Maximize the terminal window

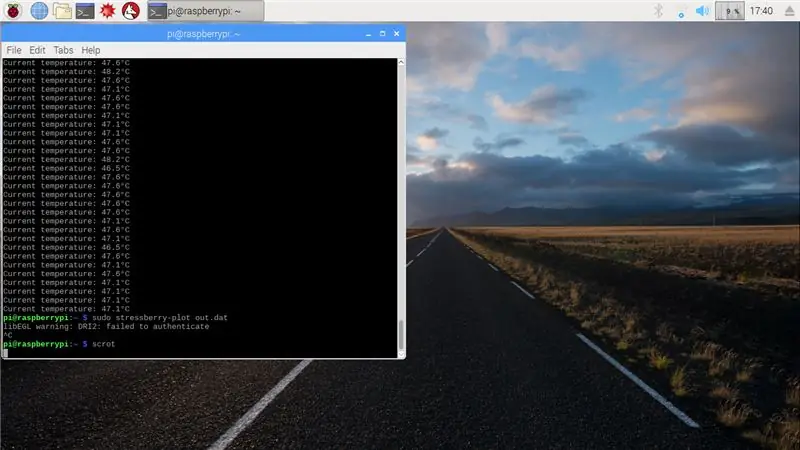pyautogui.click(x=383, y=34)
